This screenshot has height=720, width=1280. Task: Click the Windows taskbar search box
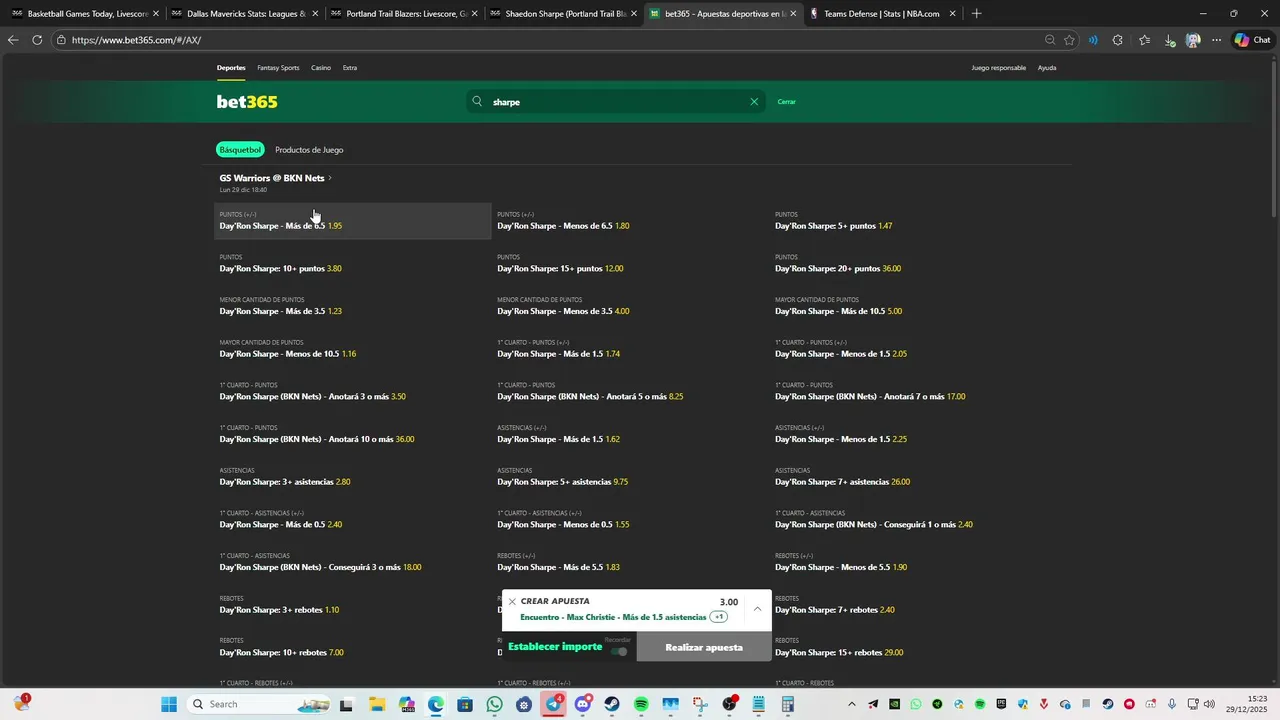(258, 704)
